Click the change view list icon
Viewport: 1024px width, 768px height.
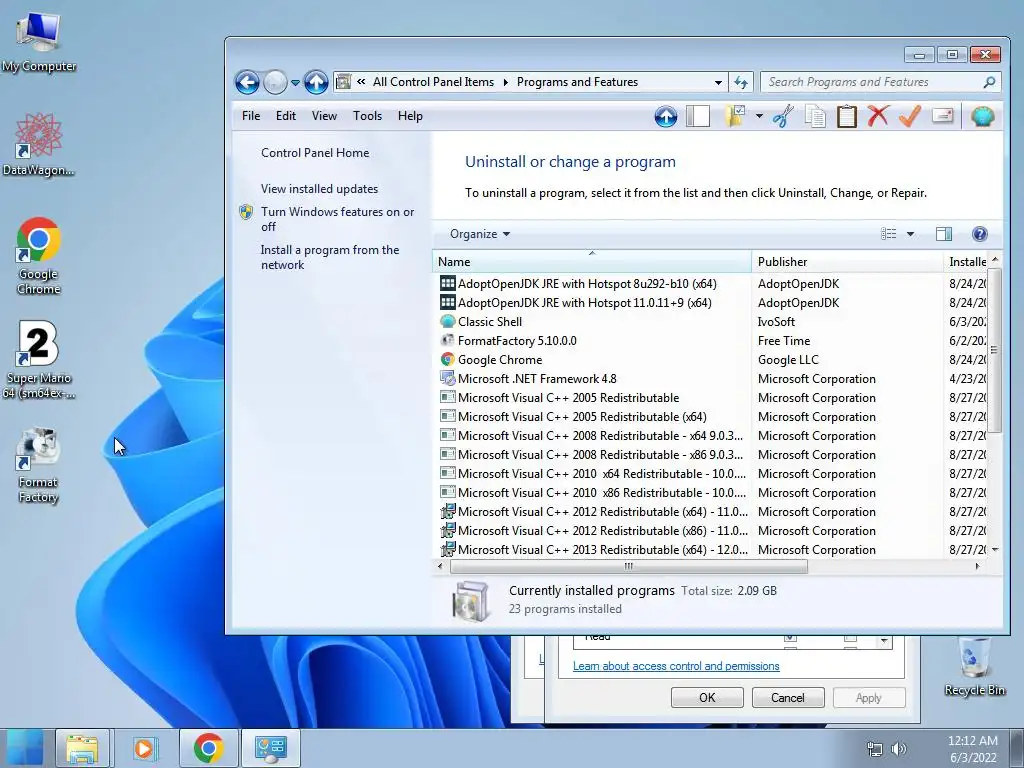coord(888,234)
